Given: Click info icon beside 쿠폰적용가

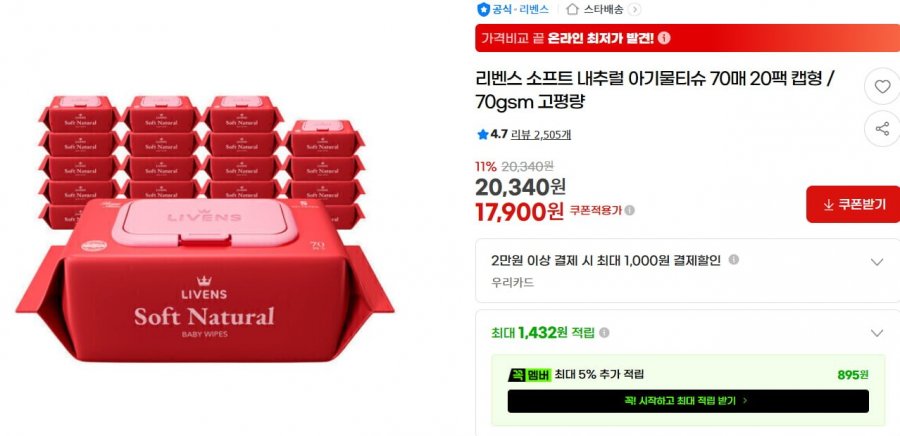Looking at the screenshot, I should click(630, 211).
